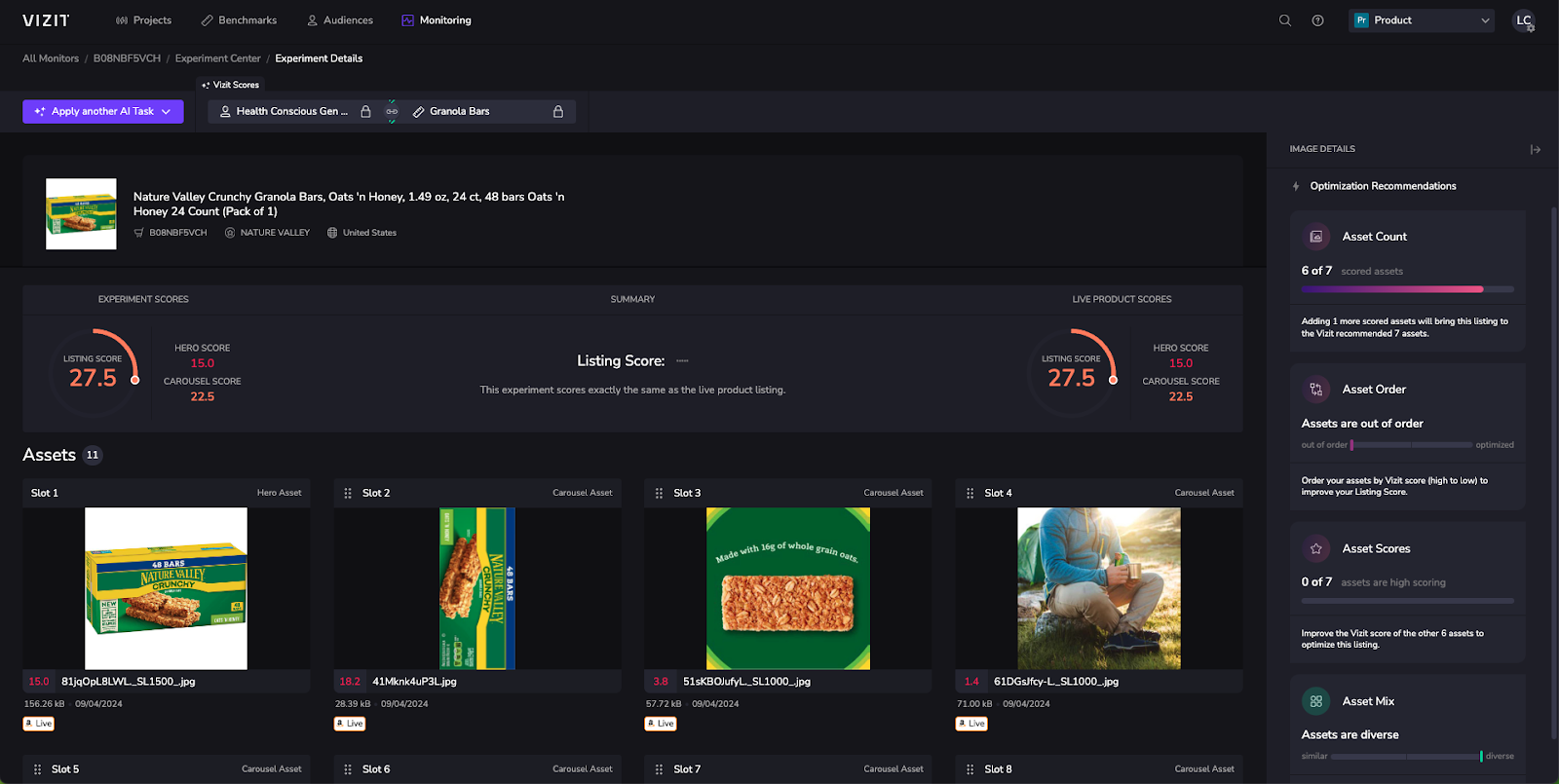Open the Projects menu
The width and height of the screenshot is (1559, 784).
pyautogui.click(x=143, y=20)
